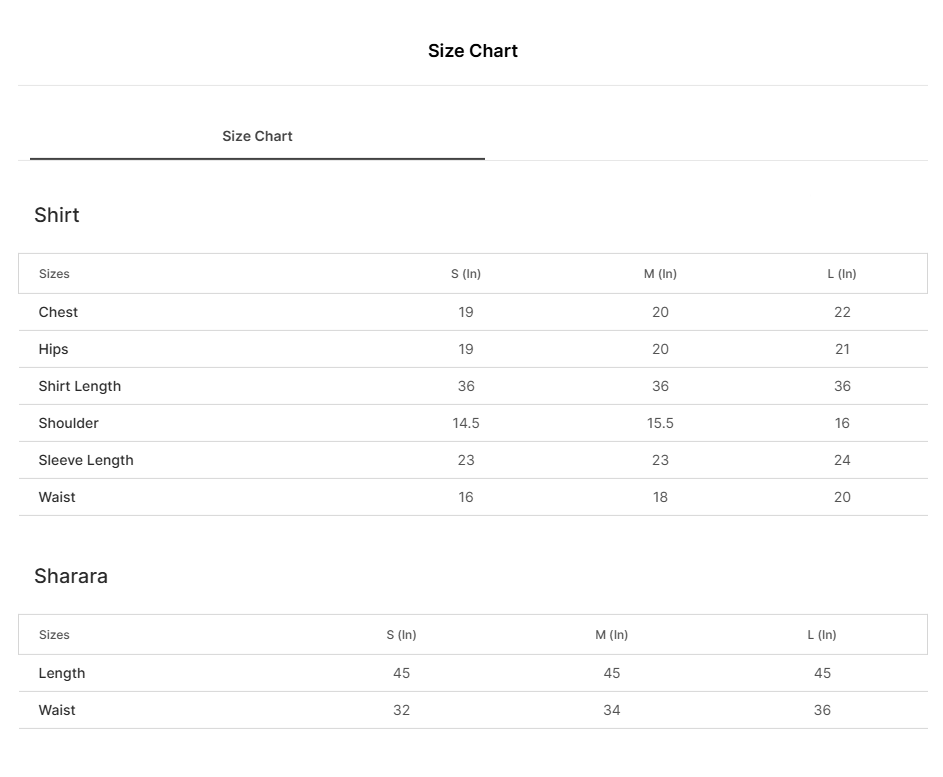Screen dimensions: 943x777
Task: Click the Shoulder row label
Action: point(69,423)
